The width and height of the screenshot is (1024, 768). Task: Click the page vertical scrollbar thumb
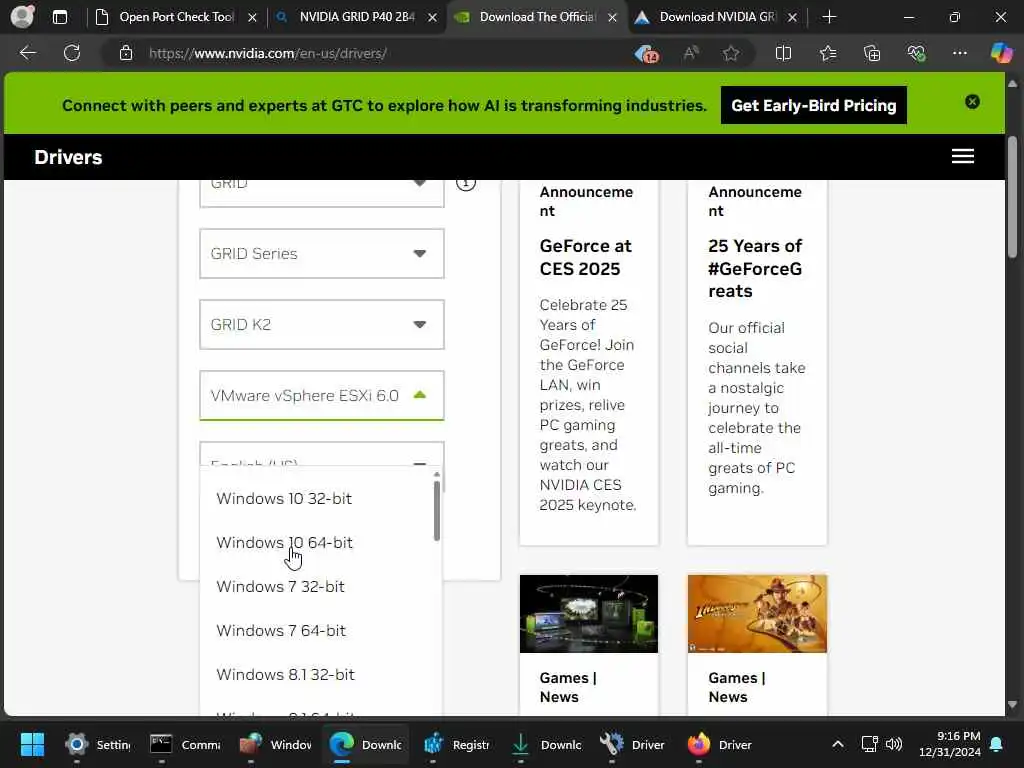click(x=1012, y=197)
